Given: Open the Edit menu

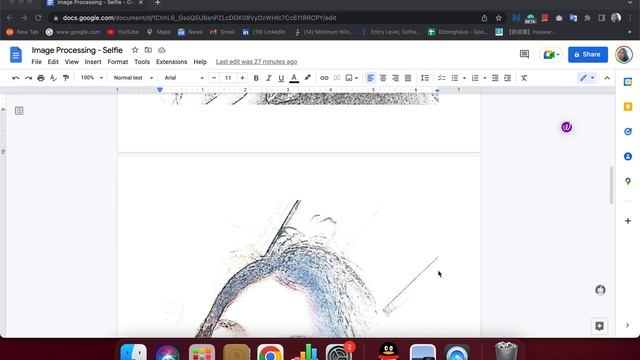Looking at the screenshot, I should pyautogui.click(x=53, y=62).
